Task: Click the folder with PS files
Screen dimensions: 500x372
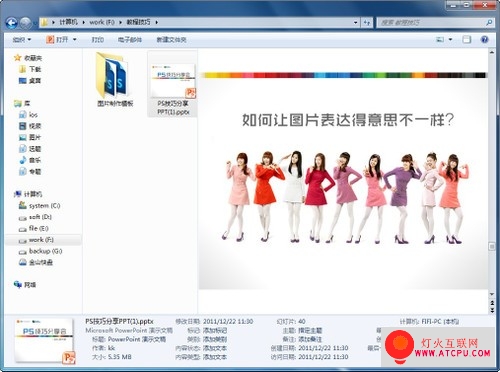Action: coord(115,79)
